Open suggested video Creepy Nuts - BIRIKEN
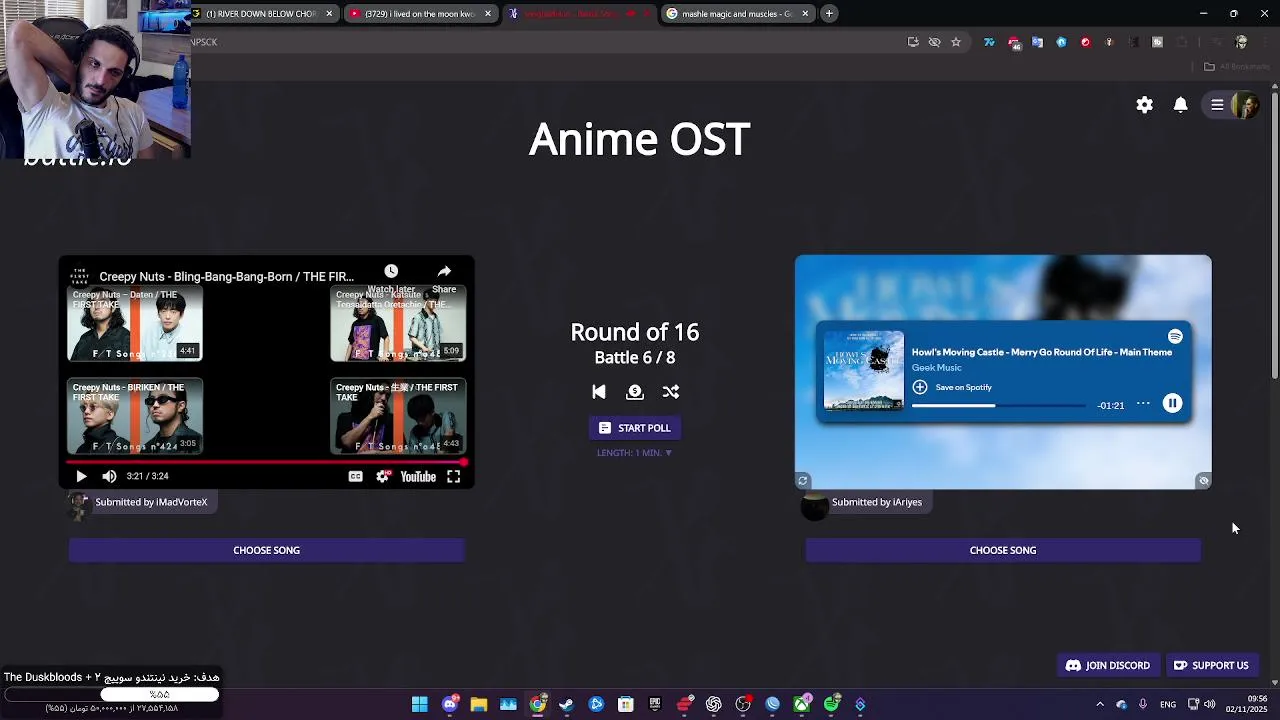The width and height of the screenshot is (1280, 720). (135, 416)
